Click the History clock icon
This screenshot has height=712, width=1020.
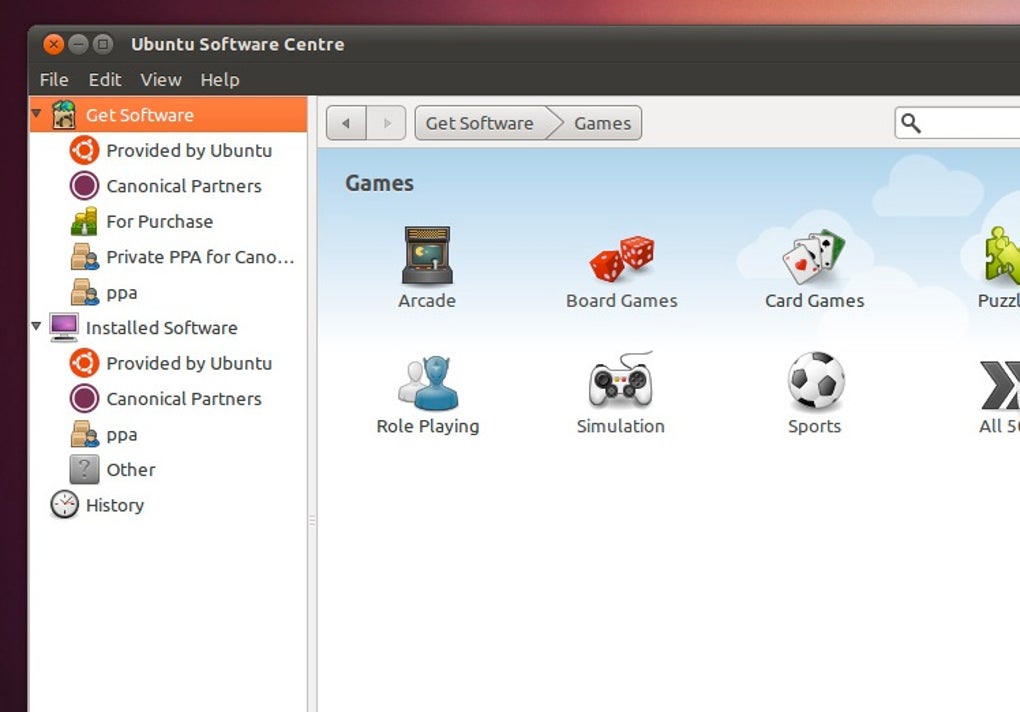coord(64,505)
